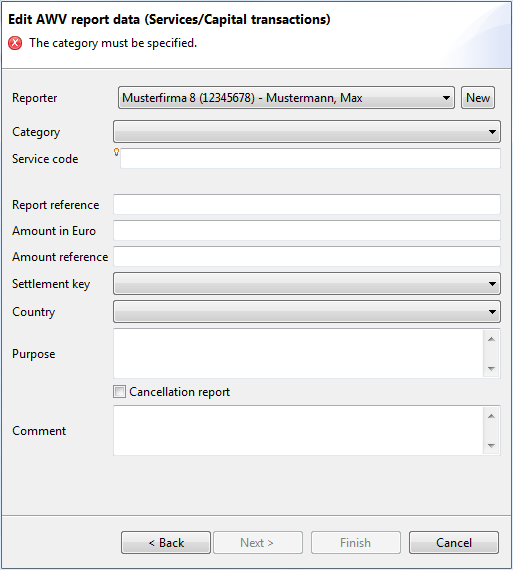Expand the Category combo box
Image resolution: width=513 pixels, height=570 pixels.
(x=307, y=132)
